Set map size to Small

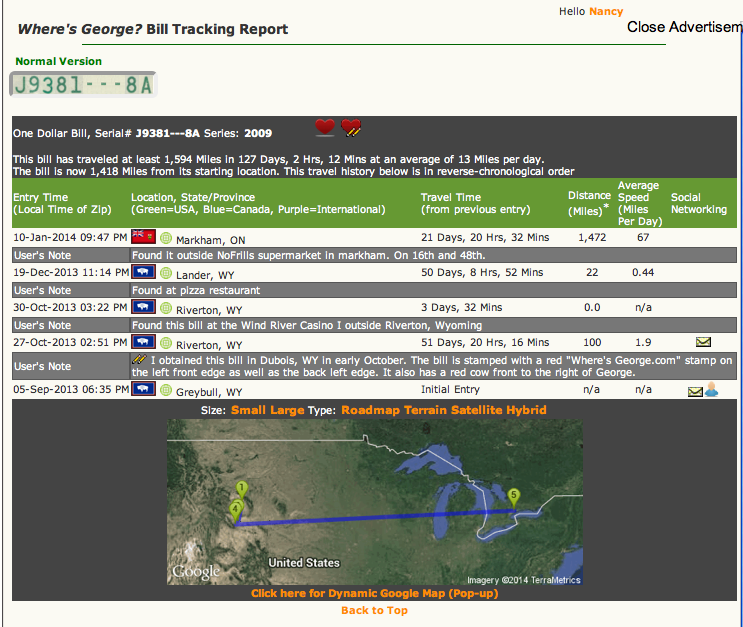click(x=248, y=410)
